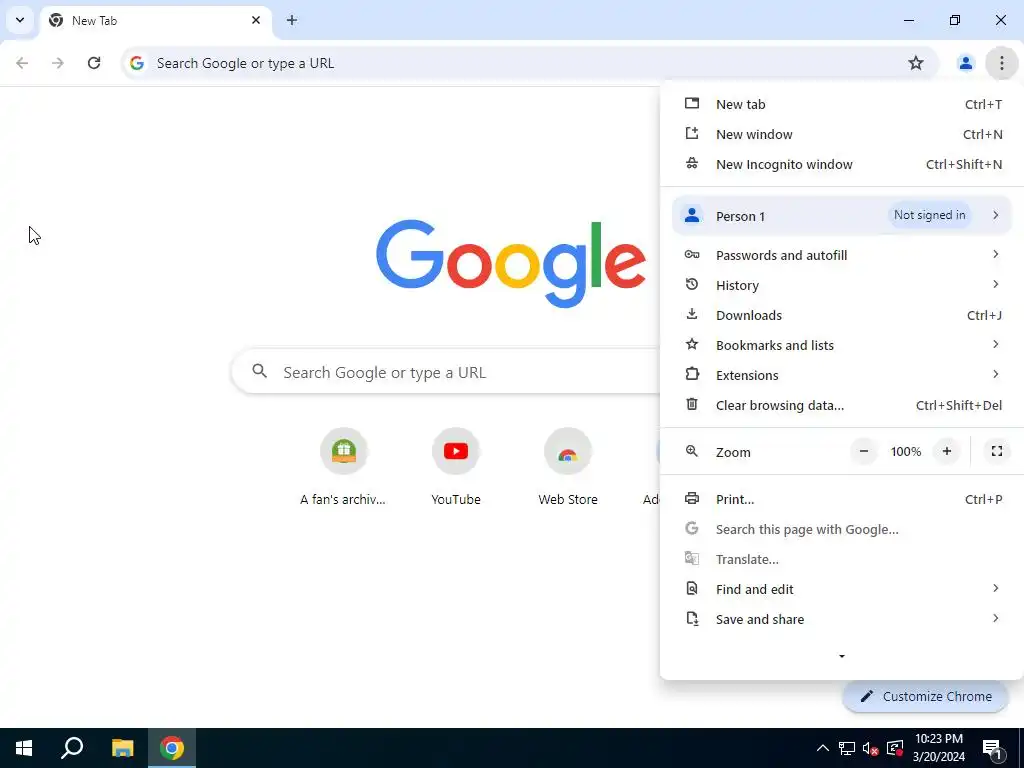
Task: Expand Passwords and autofill submenu
Action: click(x=842, y=255)
